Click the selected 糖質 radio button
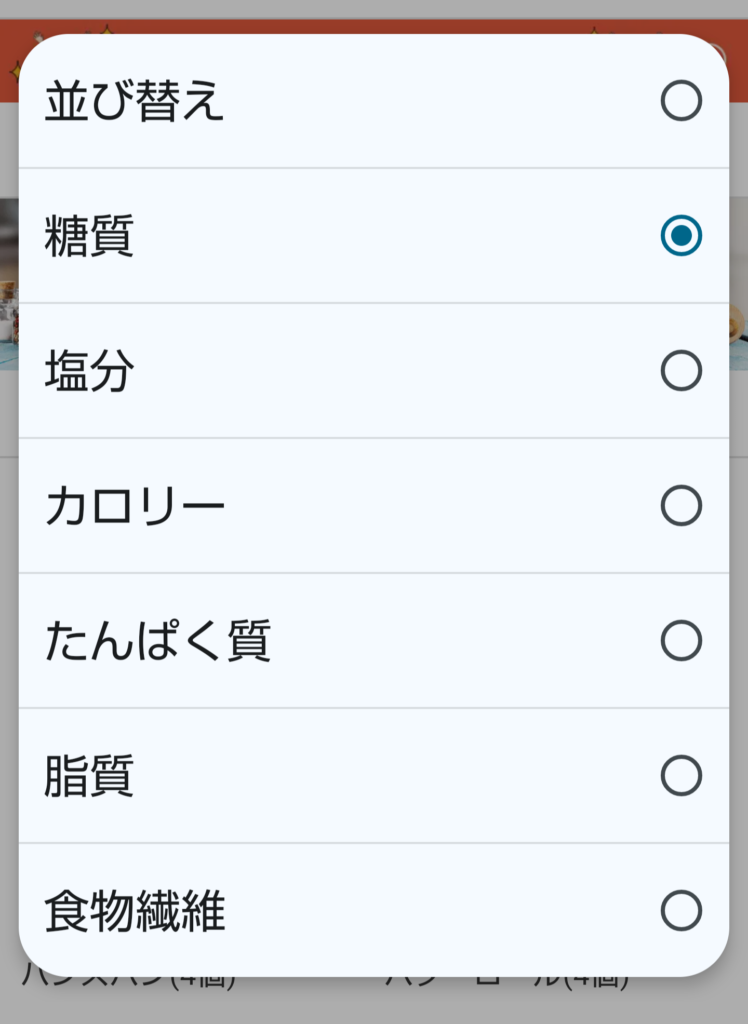This screenshot has width=748, height=1024. pos(681,236)
